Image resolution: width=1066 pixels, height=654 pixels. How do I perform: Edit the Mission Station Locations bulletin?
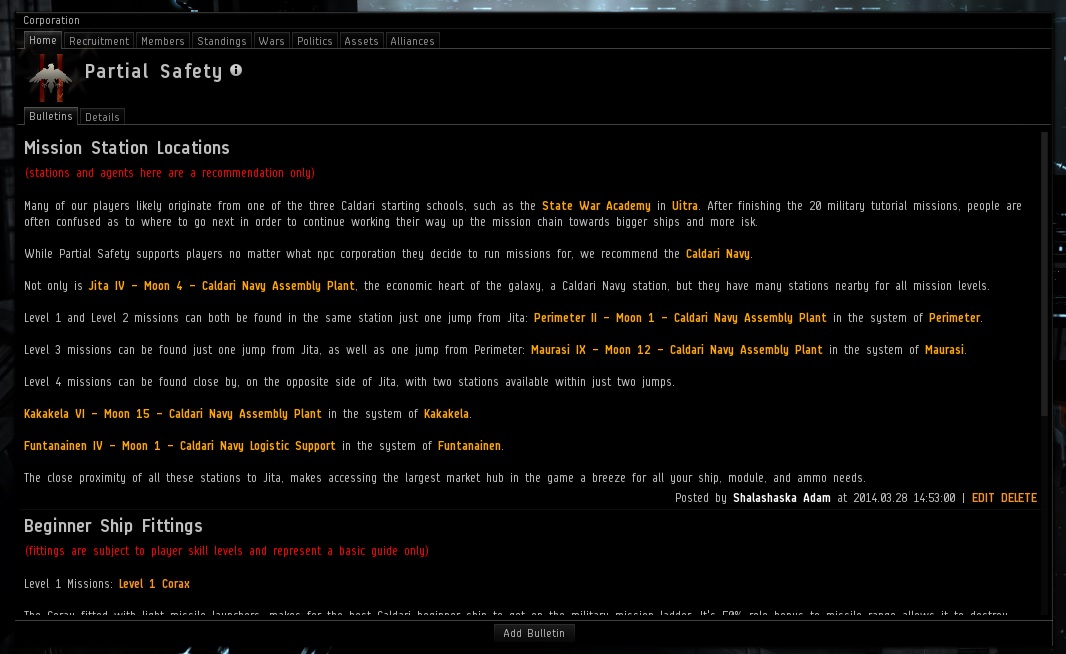(x=982, y=498)
